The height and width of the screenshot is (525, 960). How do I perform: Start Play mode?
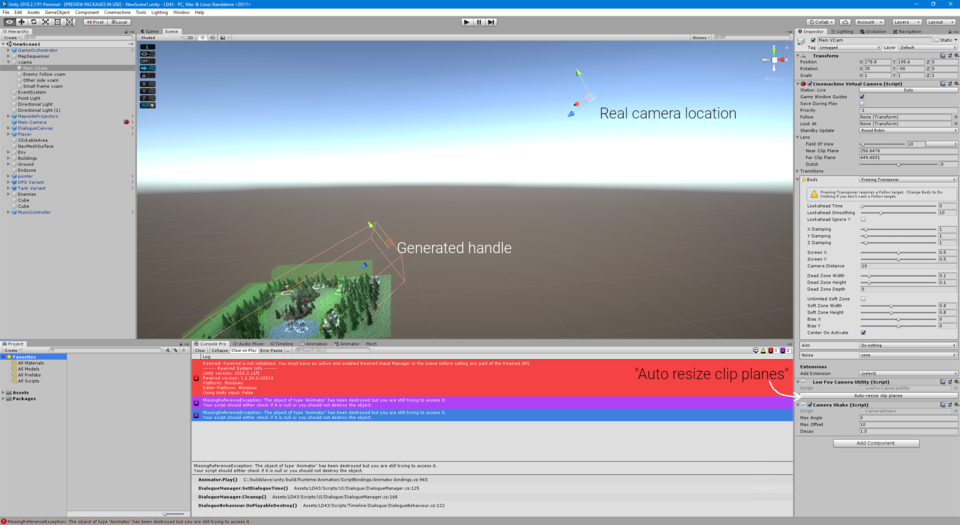click(x=467, y=22)
